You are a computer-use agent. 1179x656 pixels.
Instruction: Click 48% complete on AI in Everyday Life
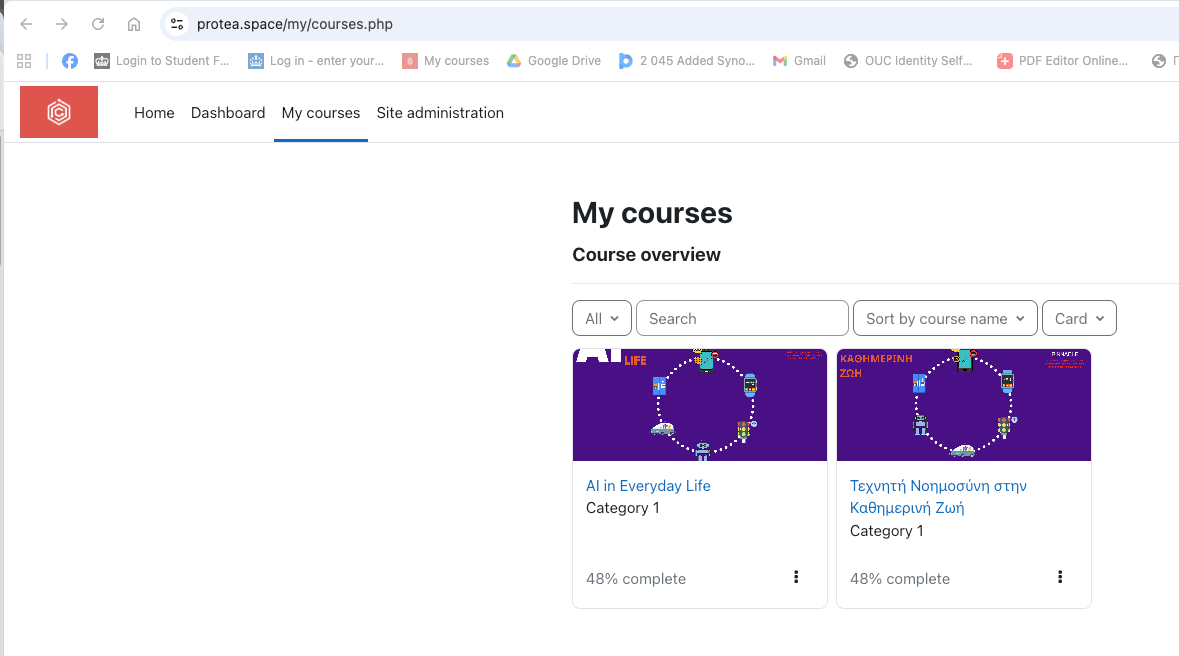point(636,579)
